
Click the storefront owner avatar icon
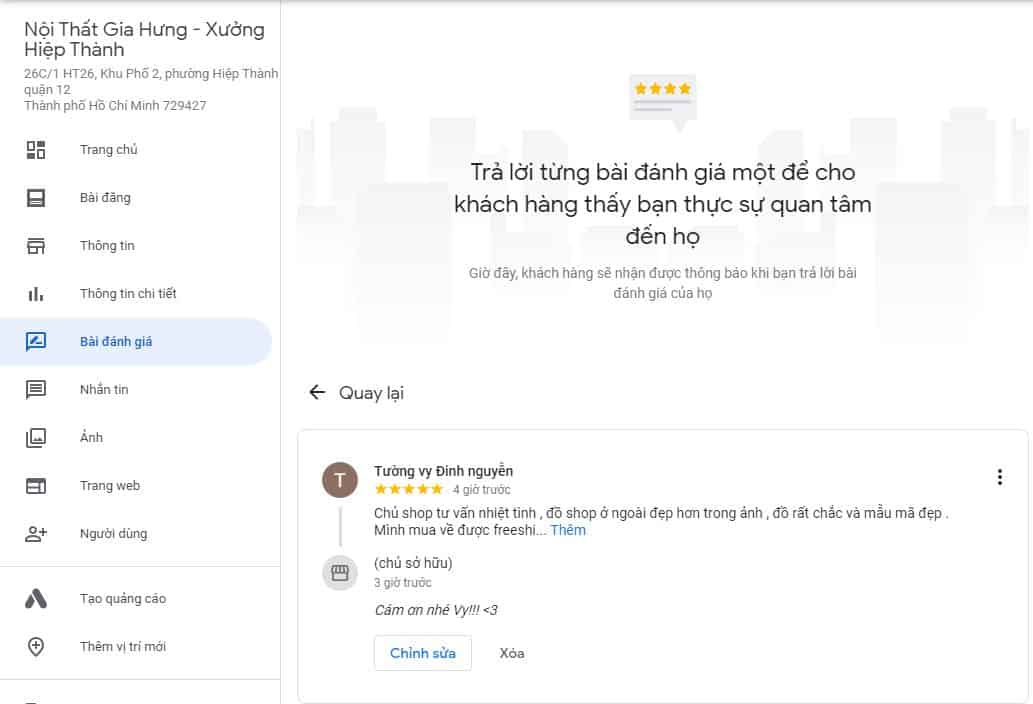tap(340, 572)
